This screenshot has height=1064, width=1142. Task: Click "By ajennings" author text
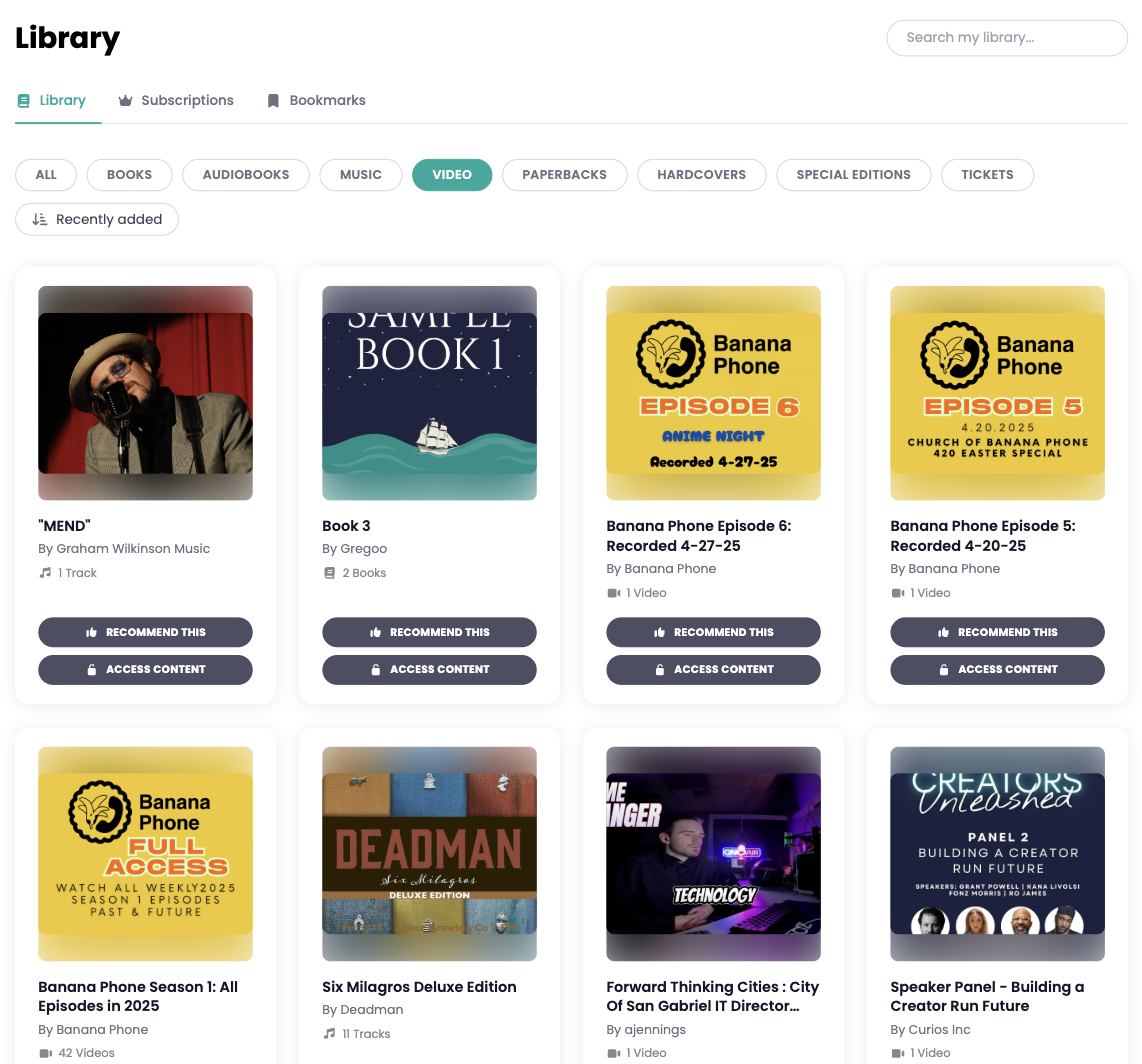[646, 1030]
